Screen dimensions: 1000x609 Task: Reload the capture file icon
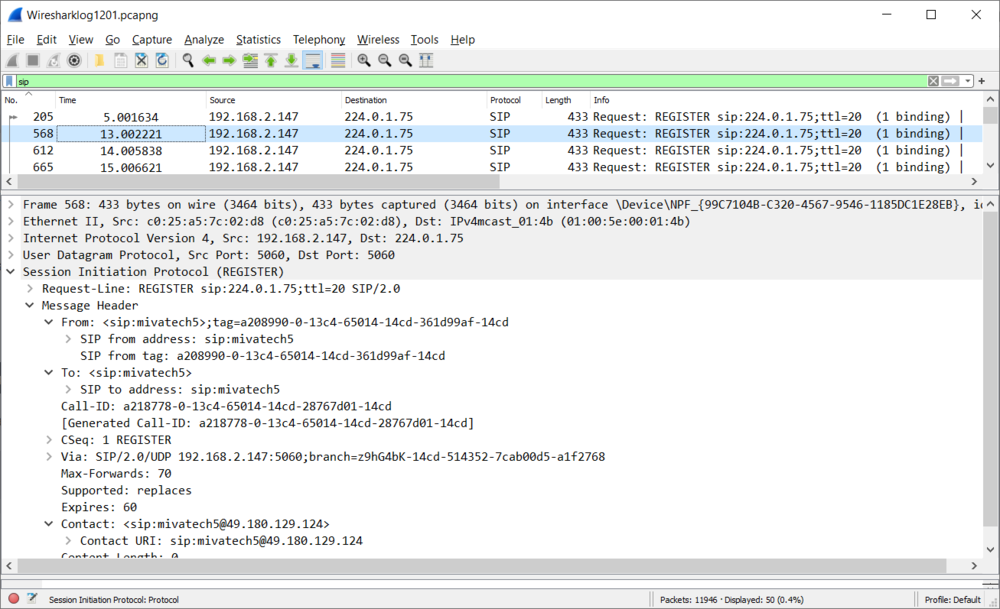[x=162, y=61]
